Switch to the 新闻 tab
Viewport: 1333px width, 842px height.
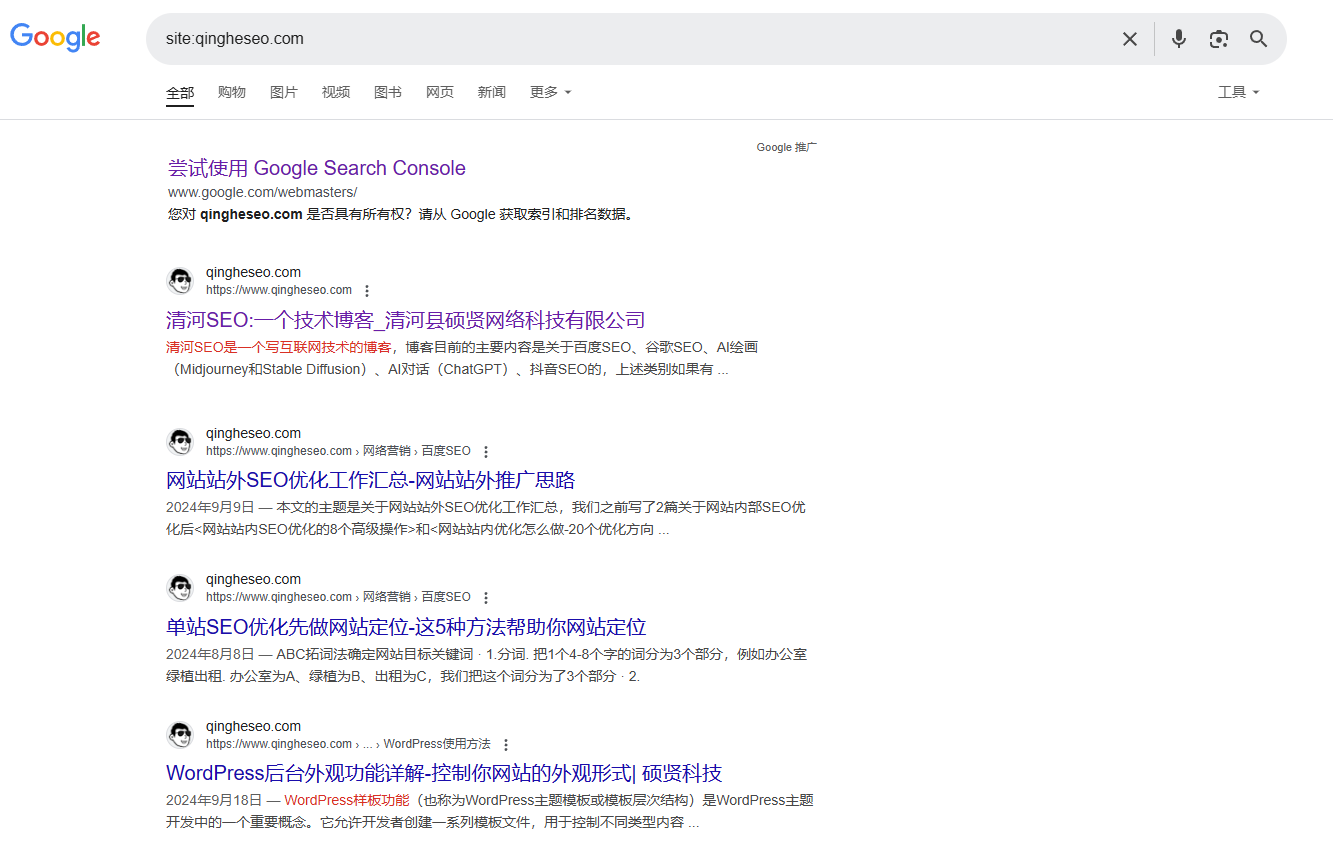tap(492, 92)
